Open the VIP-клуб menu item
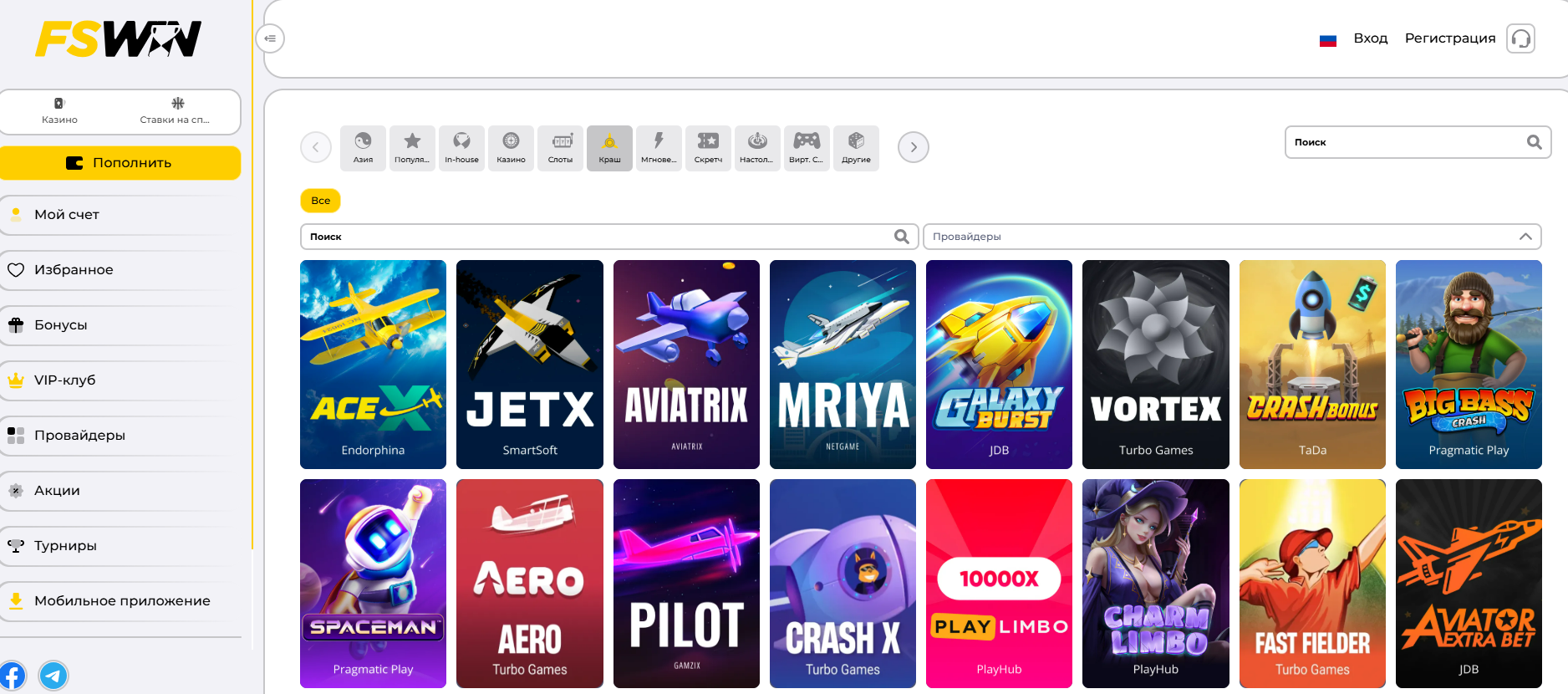 (x=121, y=380)
